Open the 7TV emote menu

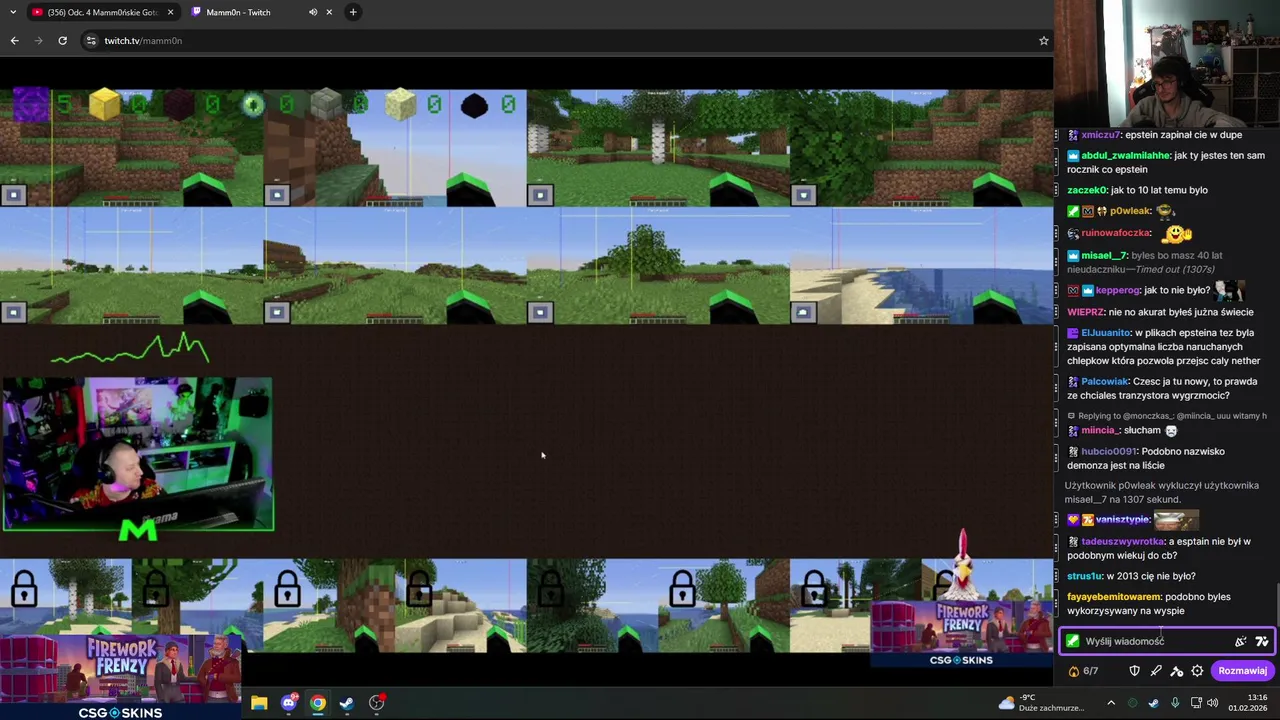1261,641
